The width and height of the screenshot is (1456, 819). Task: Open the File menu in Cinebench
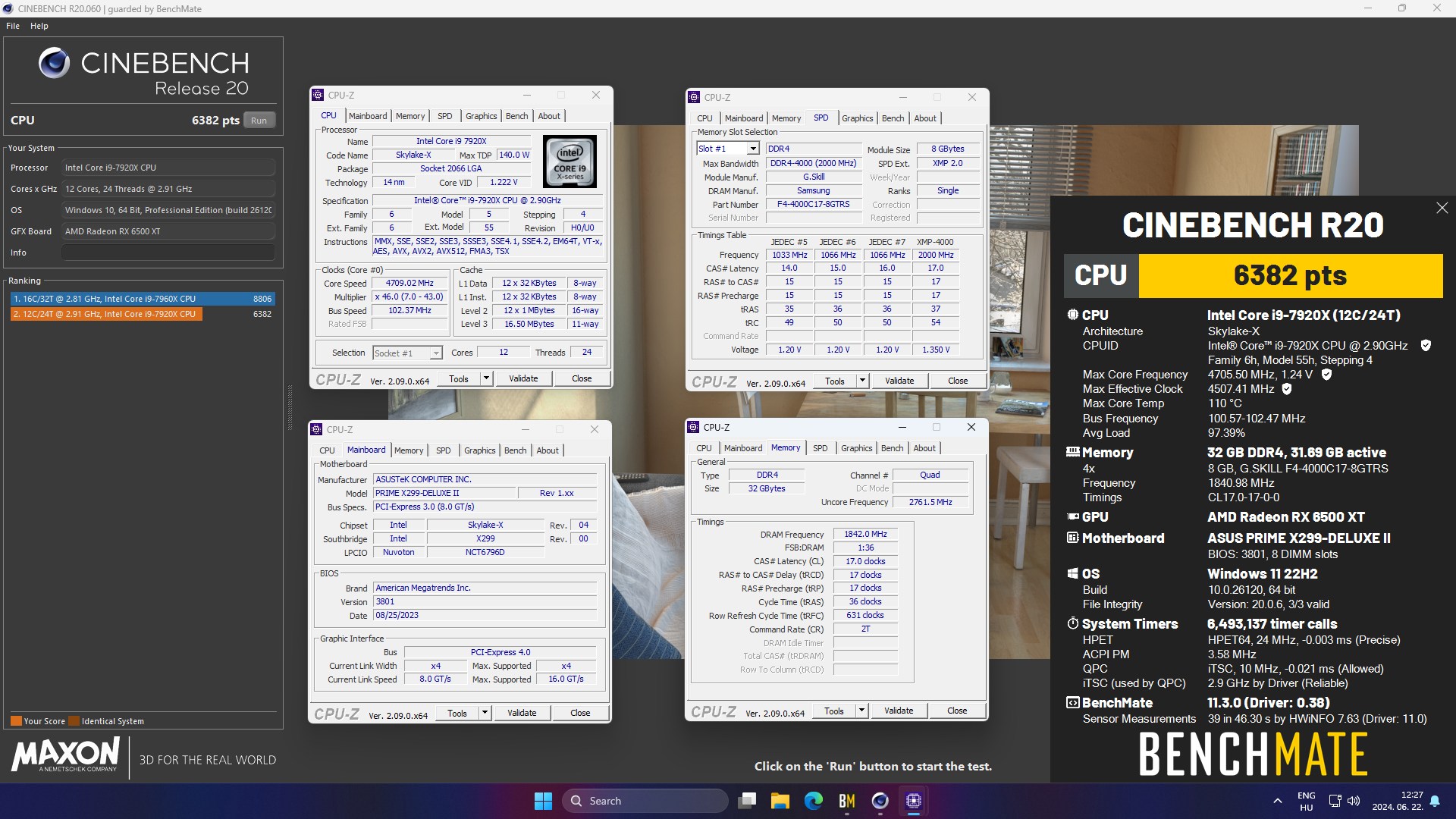[x=13, y=26]
